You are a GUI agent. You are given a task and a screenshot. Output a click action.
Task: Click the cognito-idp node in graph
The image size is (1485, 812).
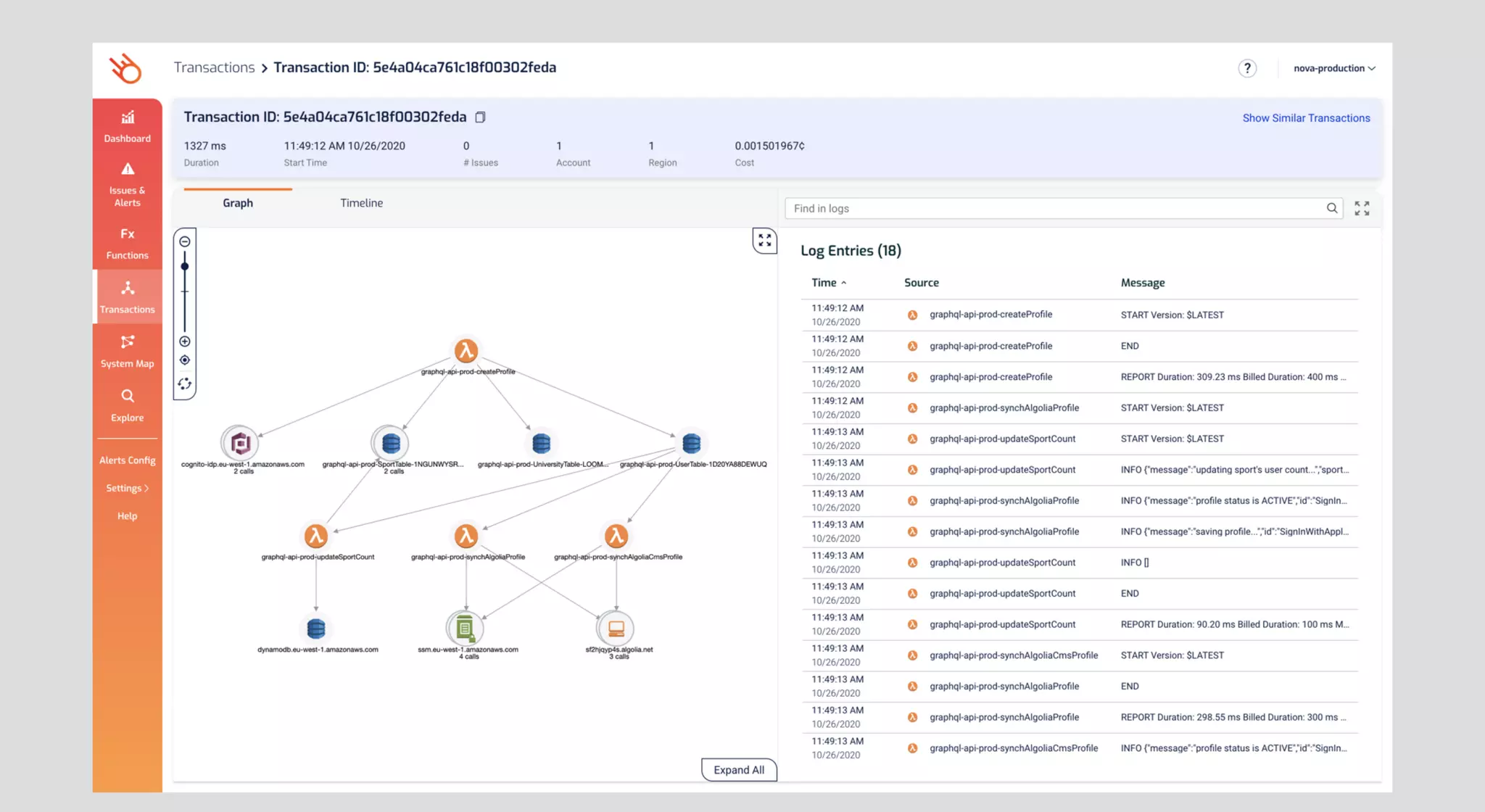240,443
